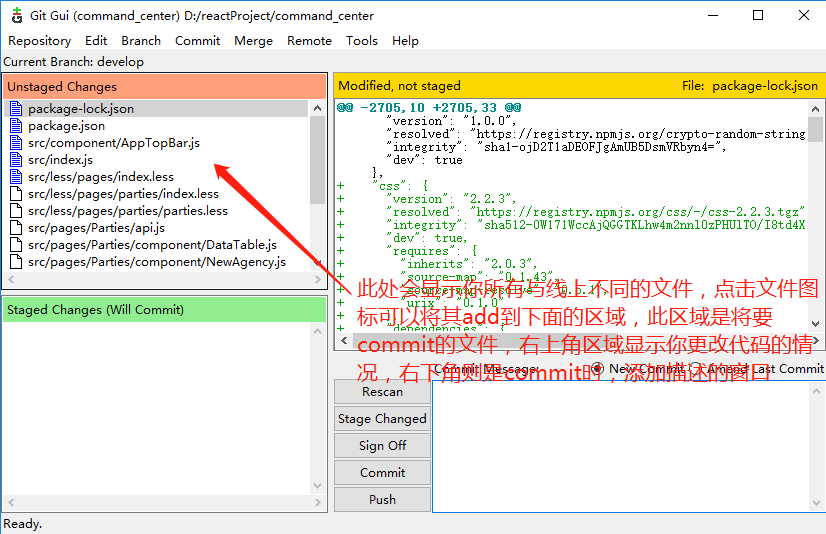Open the Repository menu

pos(40,41)
